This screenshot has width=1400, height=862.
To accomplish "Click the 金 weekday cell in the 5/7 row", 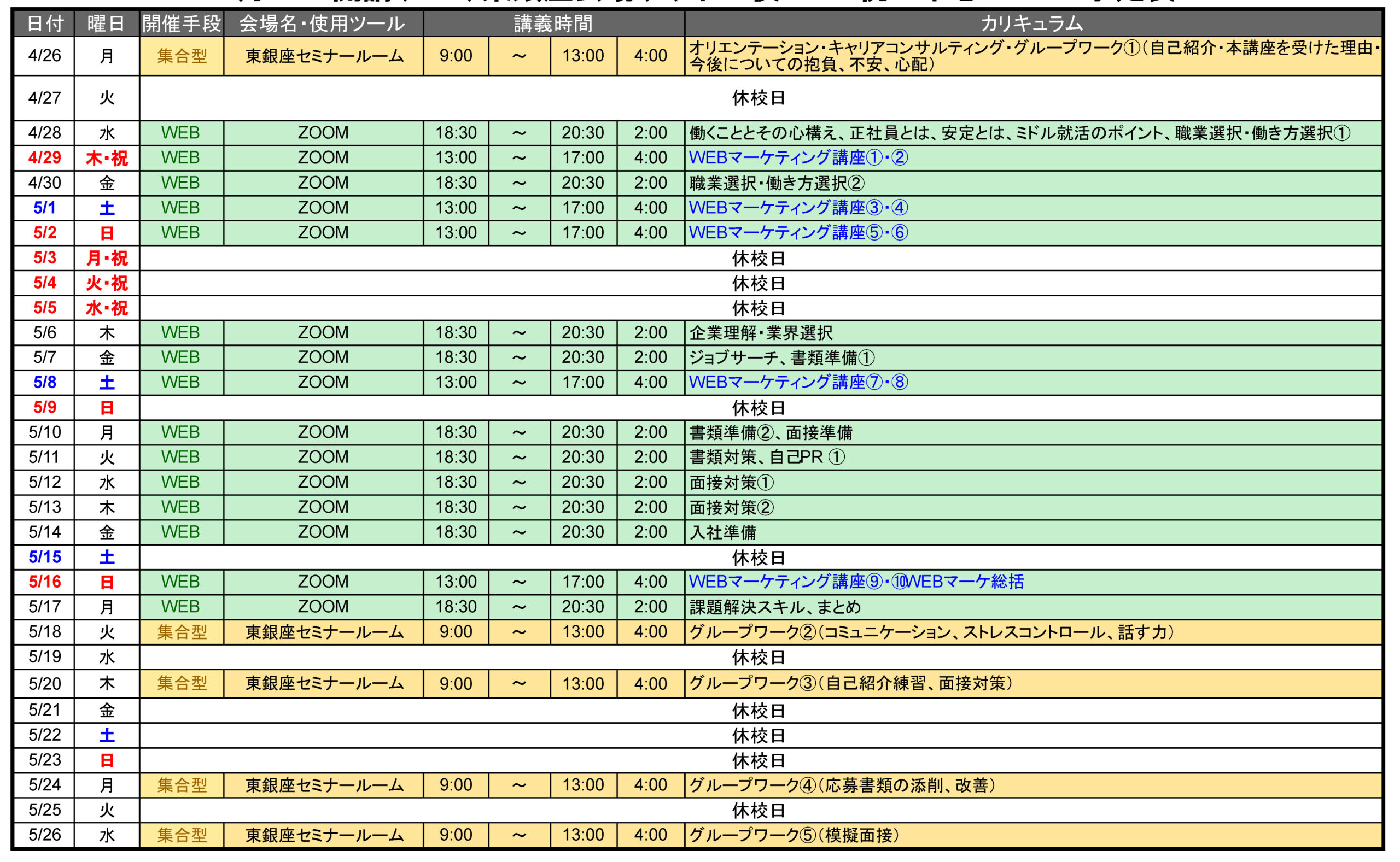I will (x=107, y=357).
